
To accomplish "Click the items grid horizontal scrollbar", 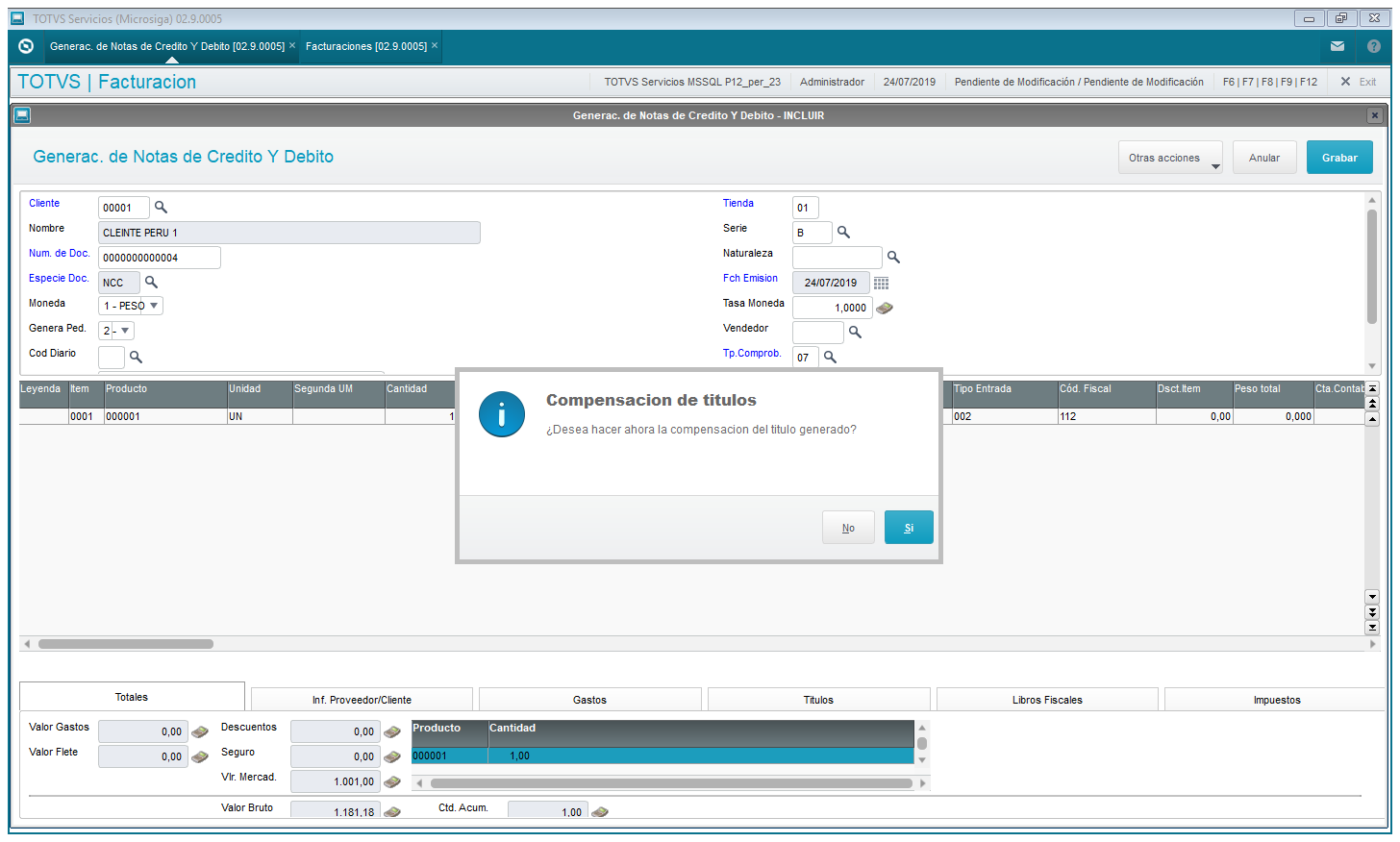I will 126,644.
